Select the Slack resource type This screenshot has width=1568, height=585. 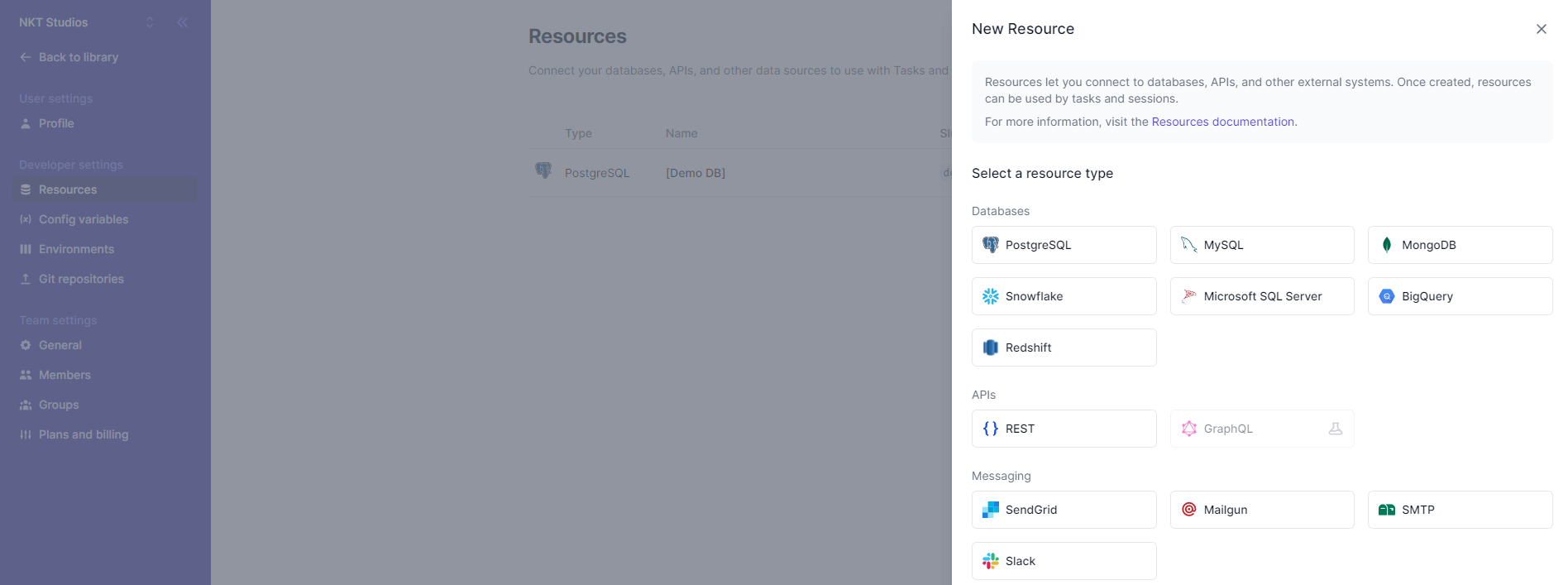pyautogui.click(x=1064, y=561)
